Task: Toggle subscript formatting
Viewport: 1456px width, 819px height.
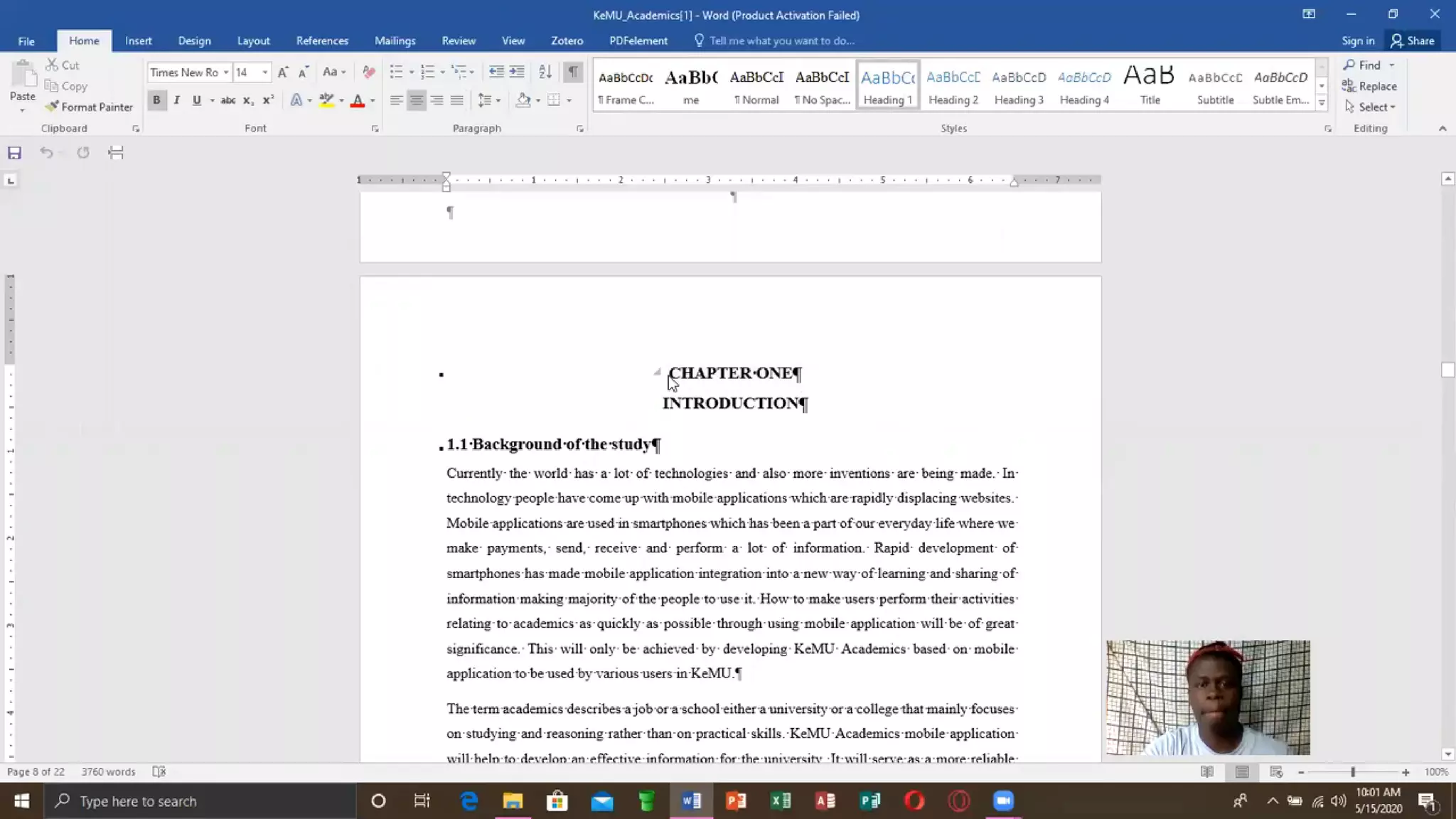Action: [x=248, y=100]
